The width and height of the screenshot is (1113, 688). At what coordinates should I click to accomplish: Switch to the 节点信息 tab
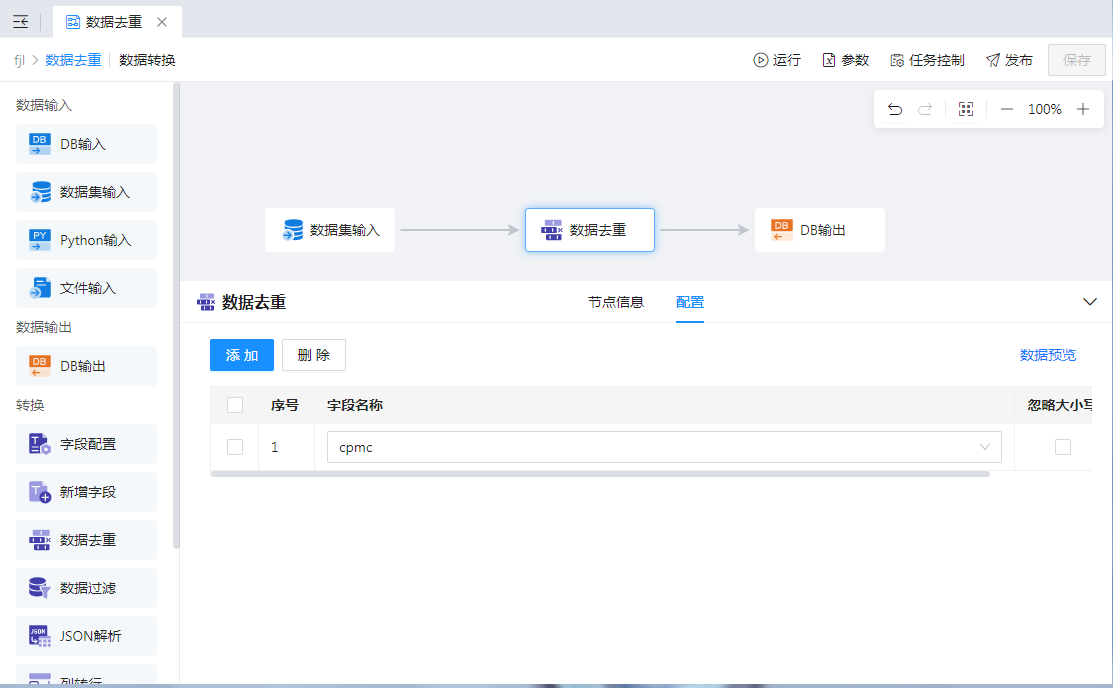(616, 302)
